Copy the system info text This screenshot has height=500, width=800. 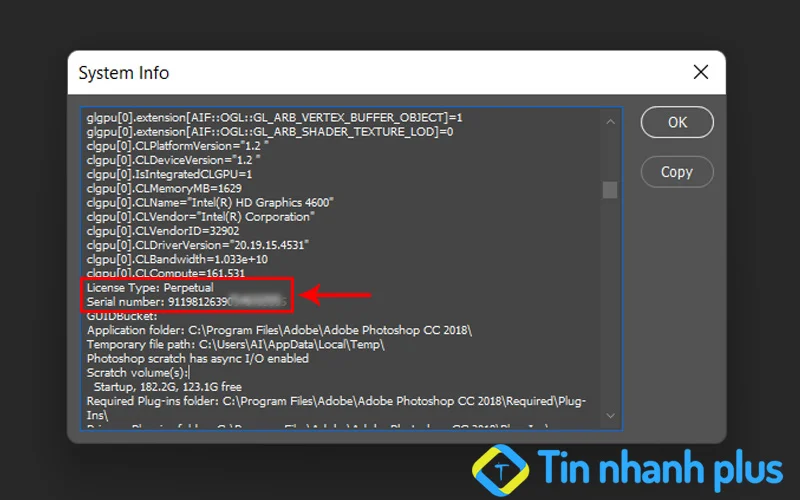(x=677, y=172)
